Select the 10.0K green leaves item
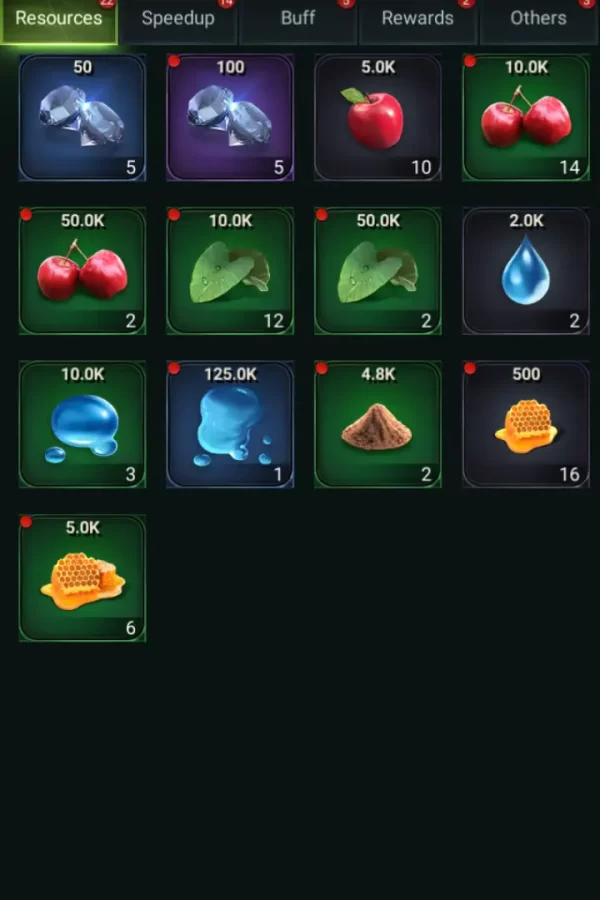 [230, 271]
